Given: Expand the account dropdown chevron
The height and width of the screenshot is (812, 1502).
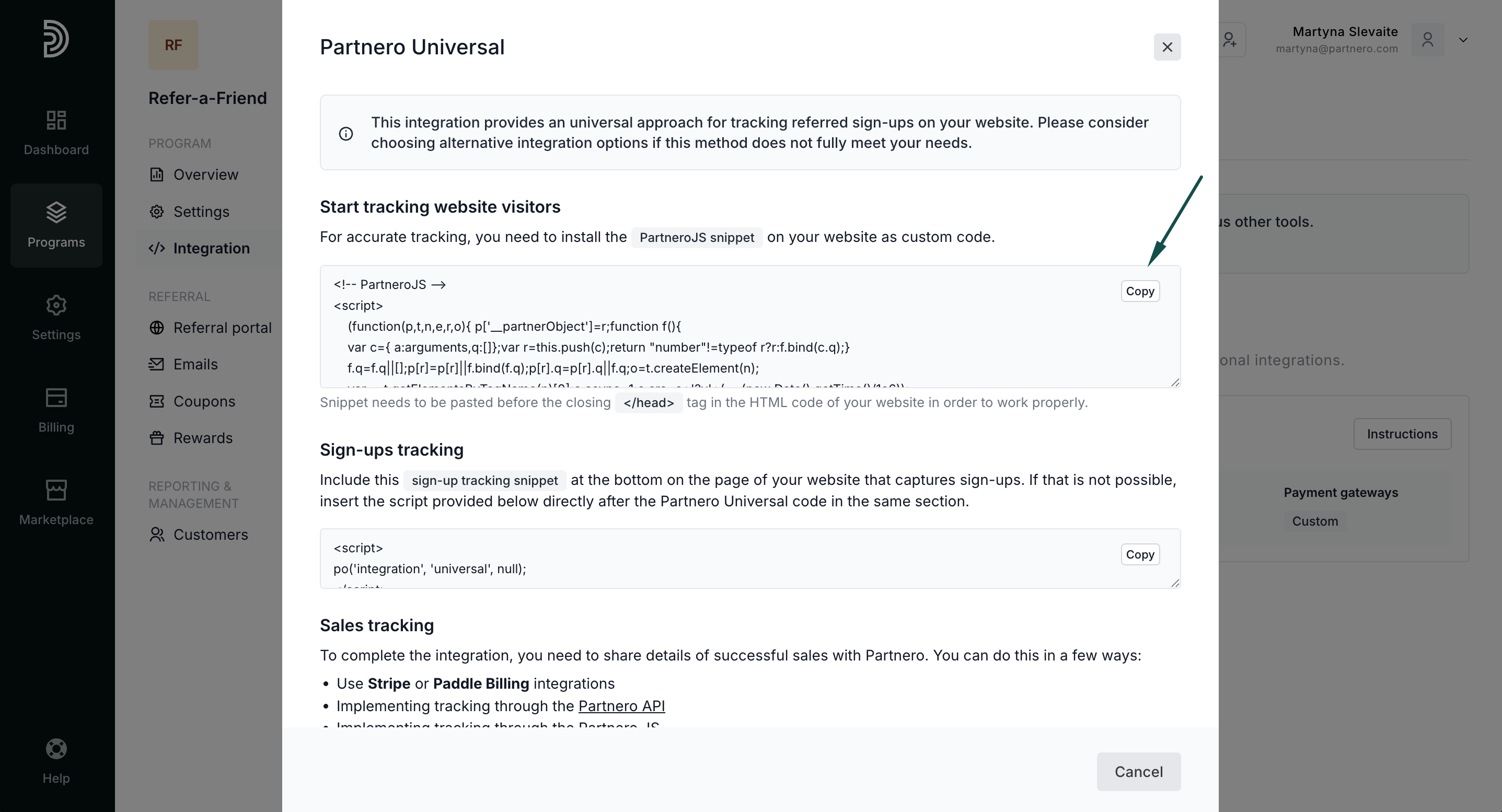Looking at the screenshot, I should pyautogui.click(x=1463, y=40).
